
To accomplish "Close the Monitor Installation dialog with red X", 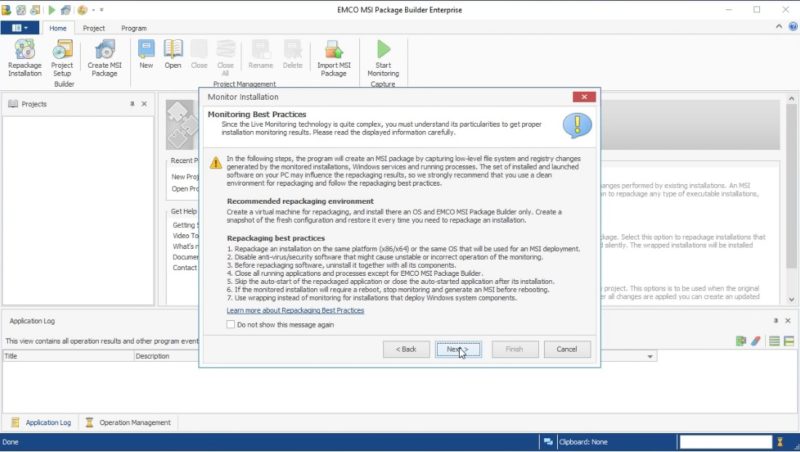I will 584,97.
